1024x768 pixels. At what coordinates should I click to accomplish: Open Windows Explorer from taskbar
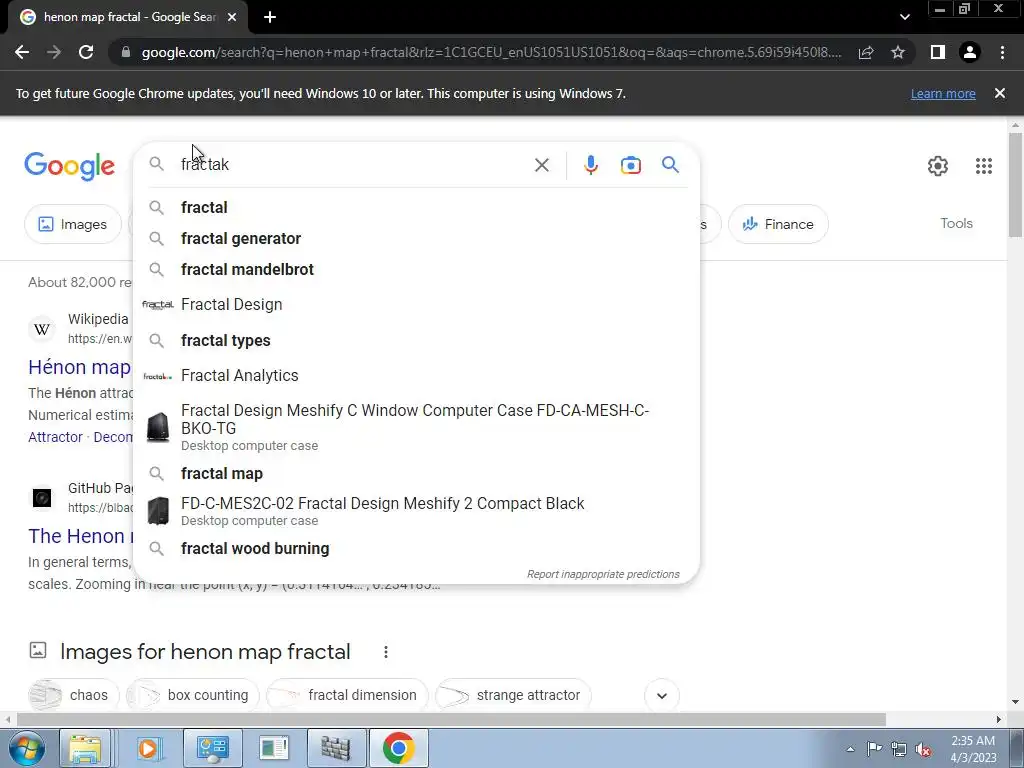coord(85,748)
